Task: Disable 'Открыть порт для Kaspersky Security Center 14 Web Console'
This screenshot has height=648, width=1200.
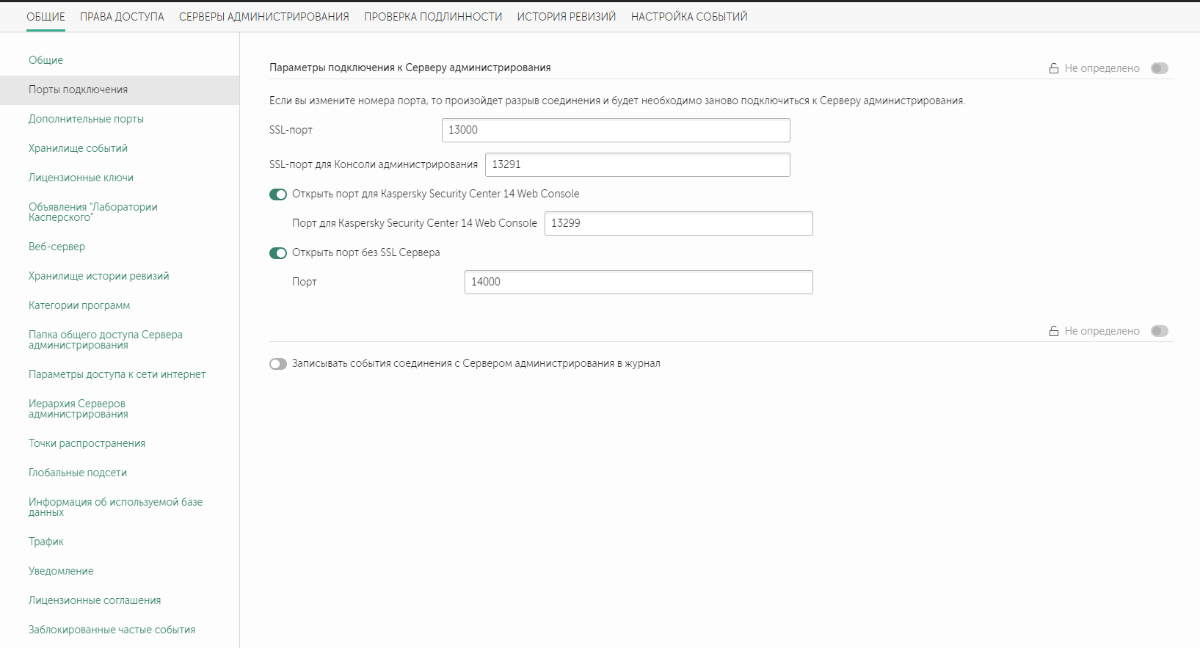Action: pos(278,194)
